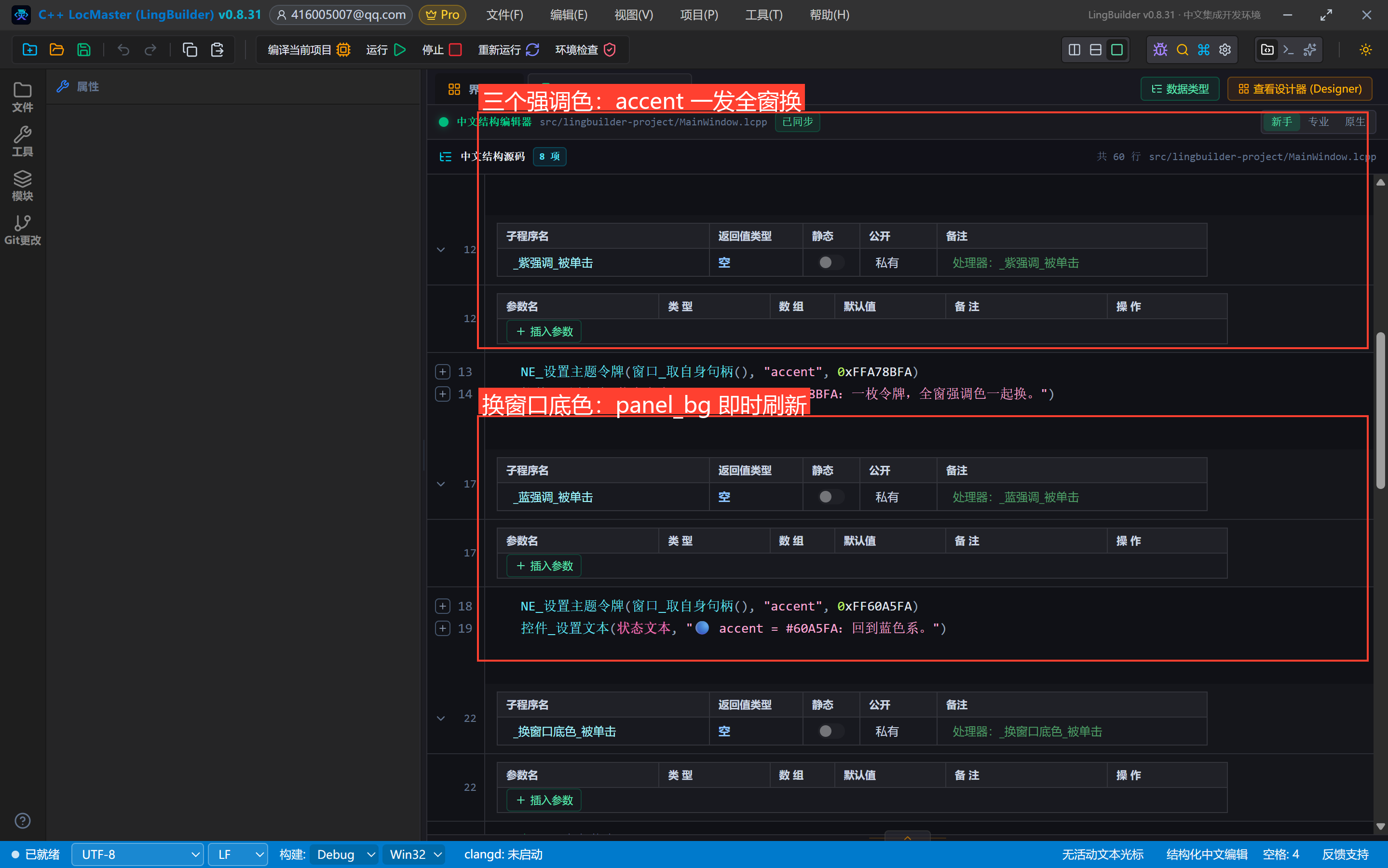Open the UTF-8 encoding dropdown
This screenshot has height=868, width=1388.
point(138,854)
